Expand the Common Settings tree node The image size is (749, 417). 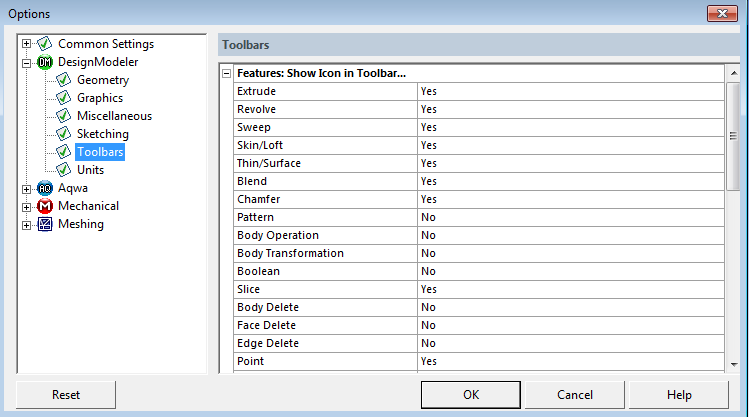pos(27,44)
